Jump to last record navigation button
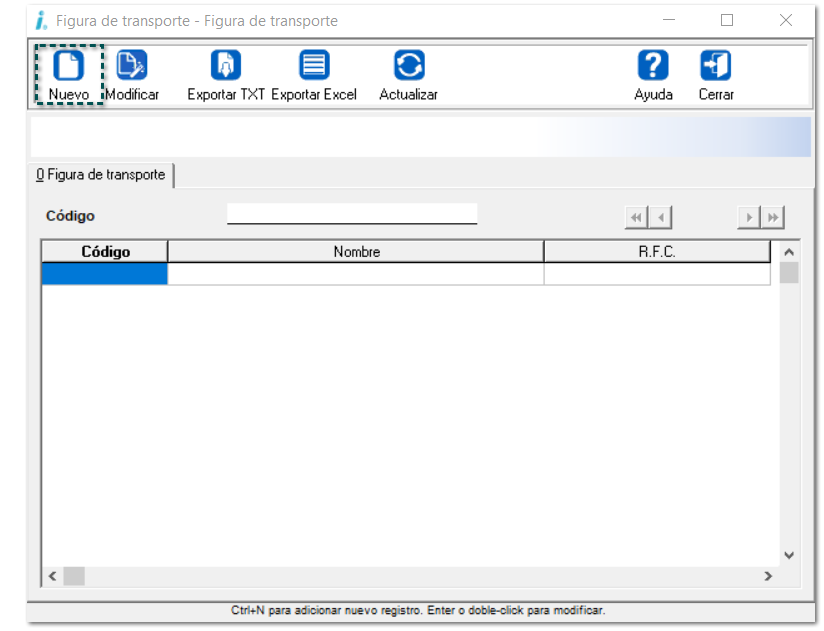824x631 pixels. 773,217
